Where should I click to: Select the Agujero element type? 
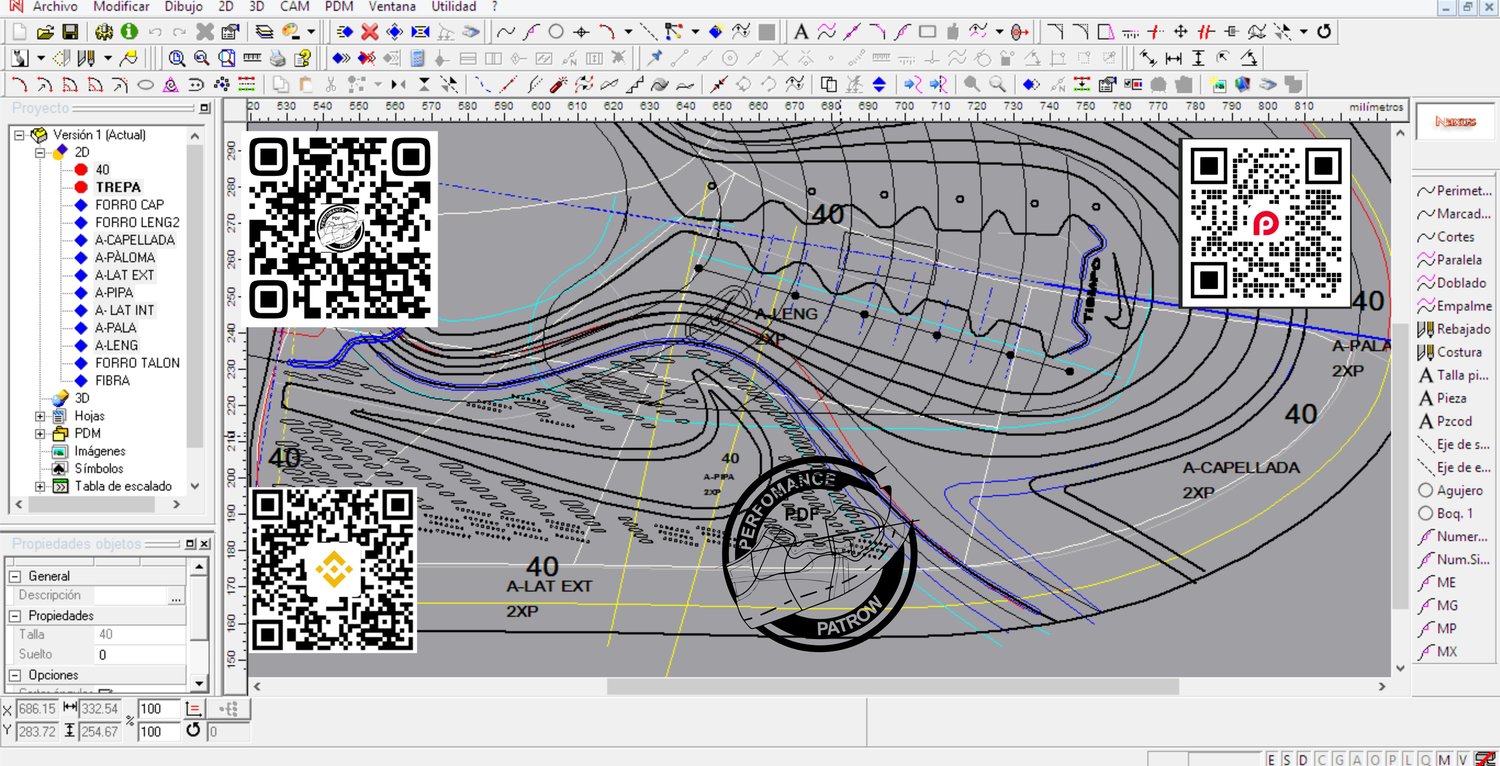pos(1451,491)
